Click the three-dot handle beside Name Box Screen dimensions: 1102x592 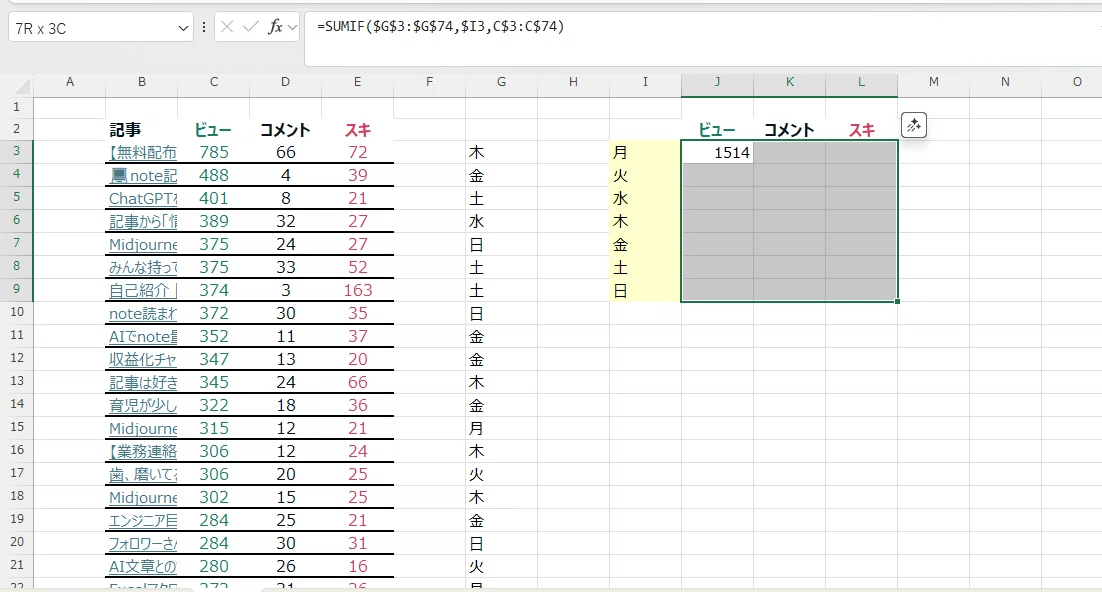pyautogui.click(x=204, y=27)
